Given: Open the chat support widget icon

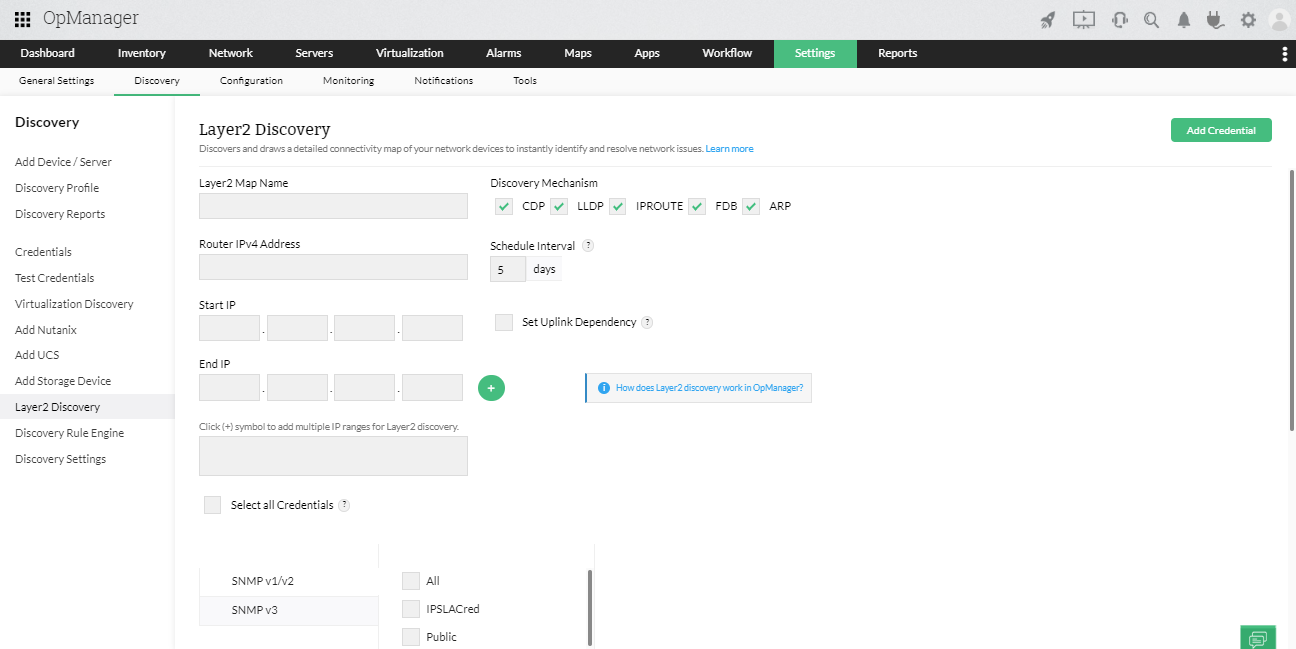Looking at the screenshot, I should 1258,638.
